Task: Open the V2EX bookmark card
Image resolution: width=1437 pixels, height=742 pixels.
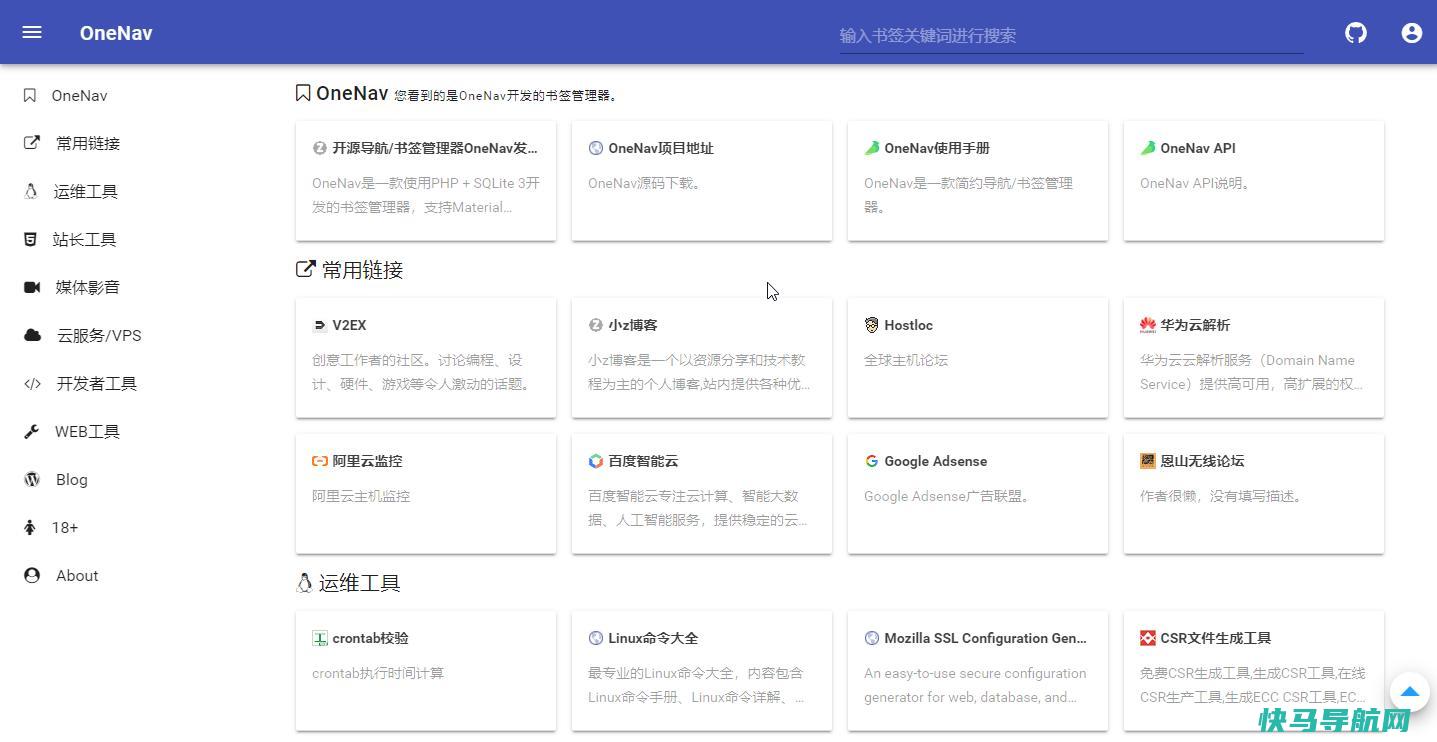Action: (x=426, y=358)
